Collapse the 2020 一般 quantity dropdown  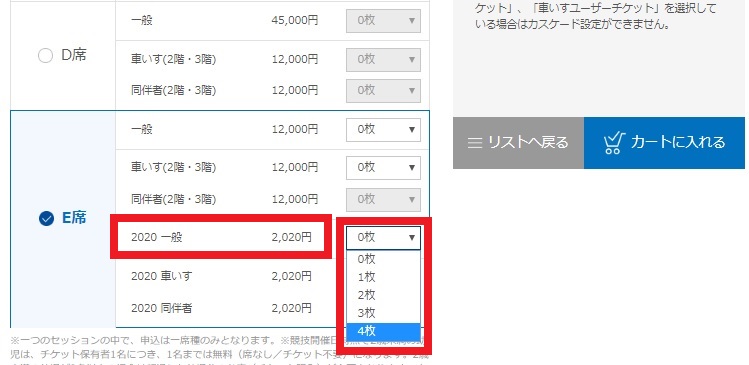(383, 237)
